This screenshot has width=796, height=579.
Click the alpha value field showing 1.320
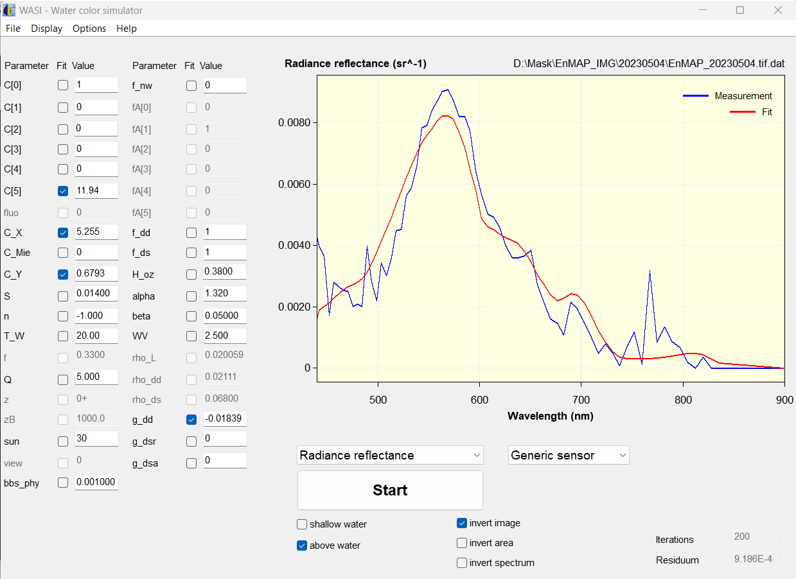click(225, 293)
